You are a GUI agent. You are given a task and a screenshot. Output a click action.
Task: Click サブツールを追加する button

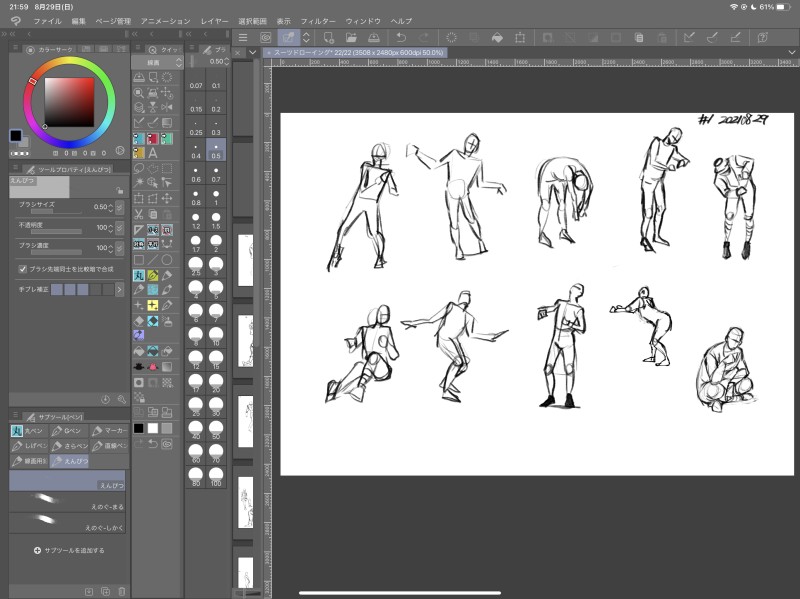(68, 550)
